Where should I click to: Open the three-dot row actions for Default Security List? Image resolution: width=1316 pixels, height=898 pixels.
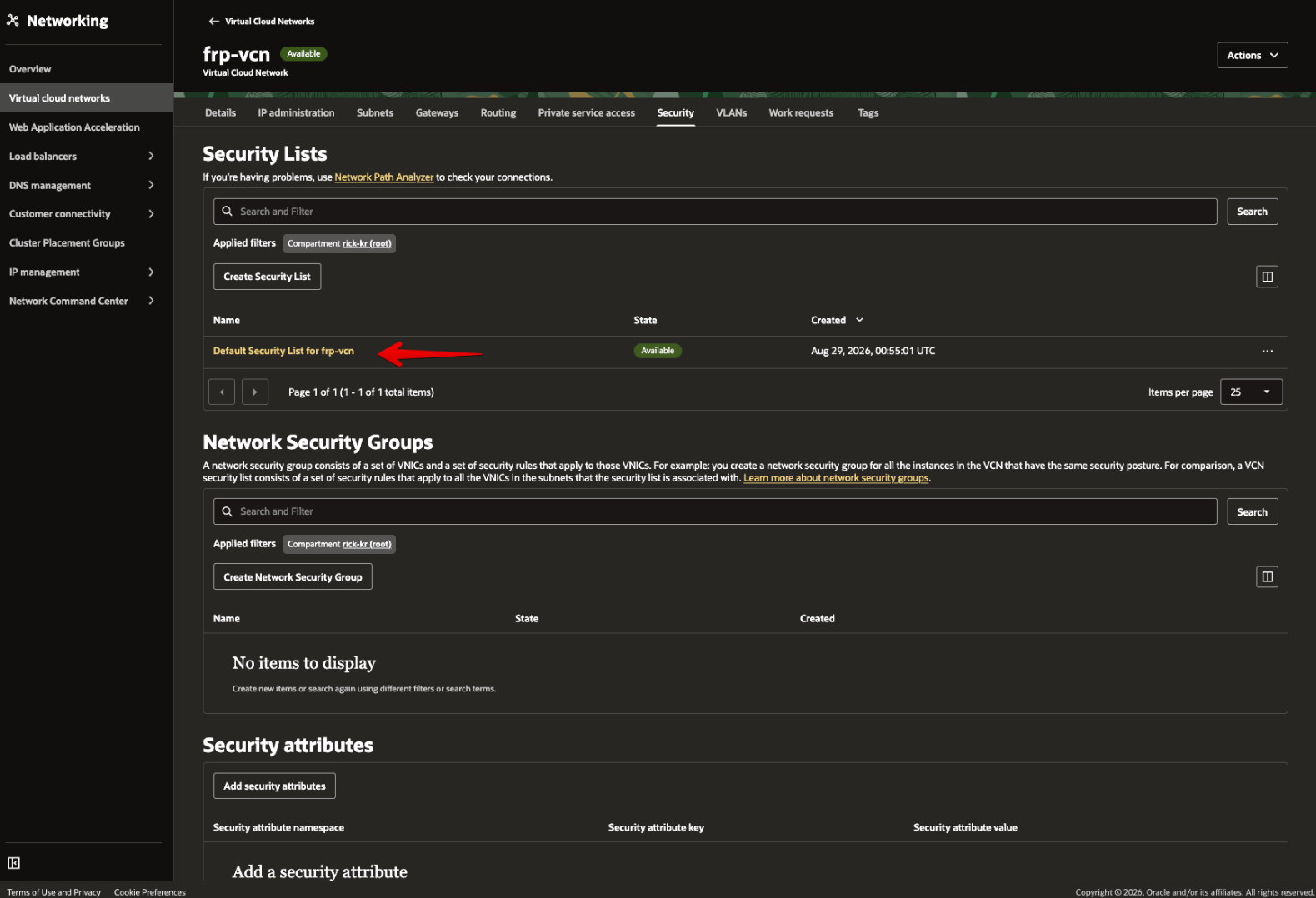tap(1267, 351)
